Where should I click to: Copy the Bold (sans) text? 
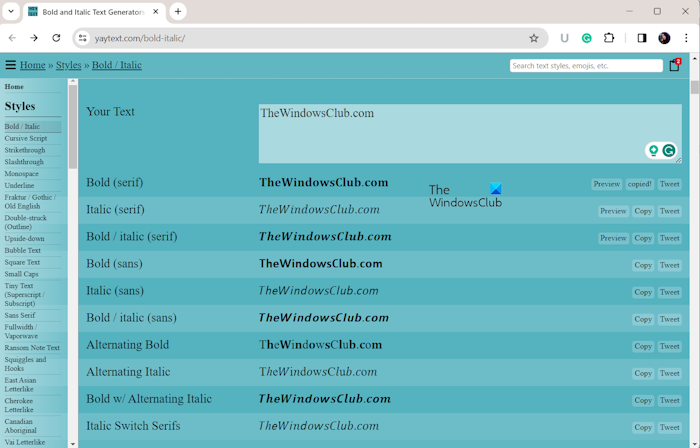(x=643, y=265)
